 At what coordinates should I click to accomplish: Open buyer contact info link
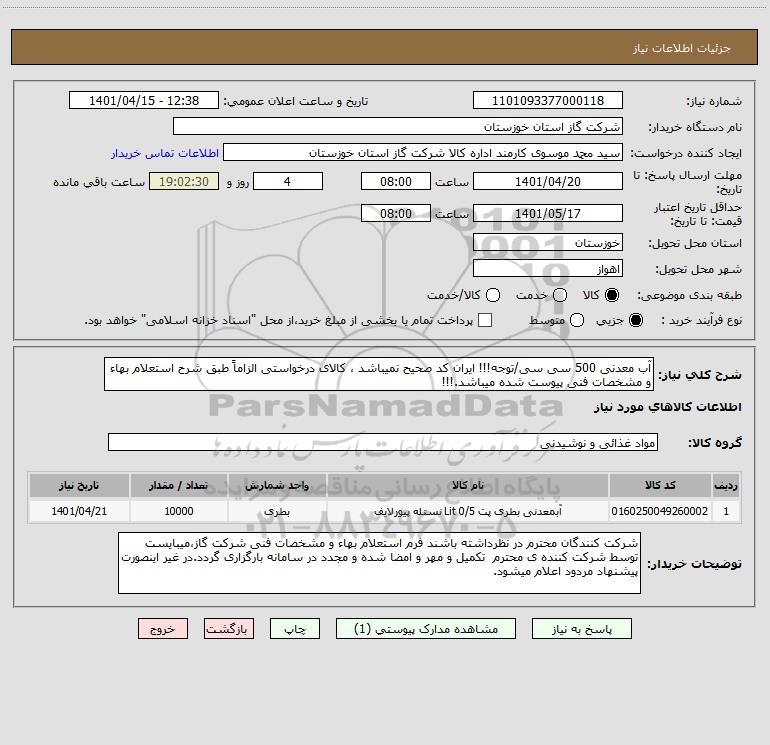[x=165, y=153]
